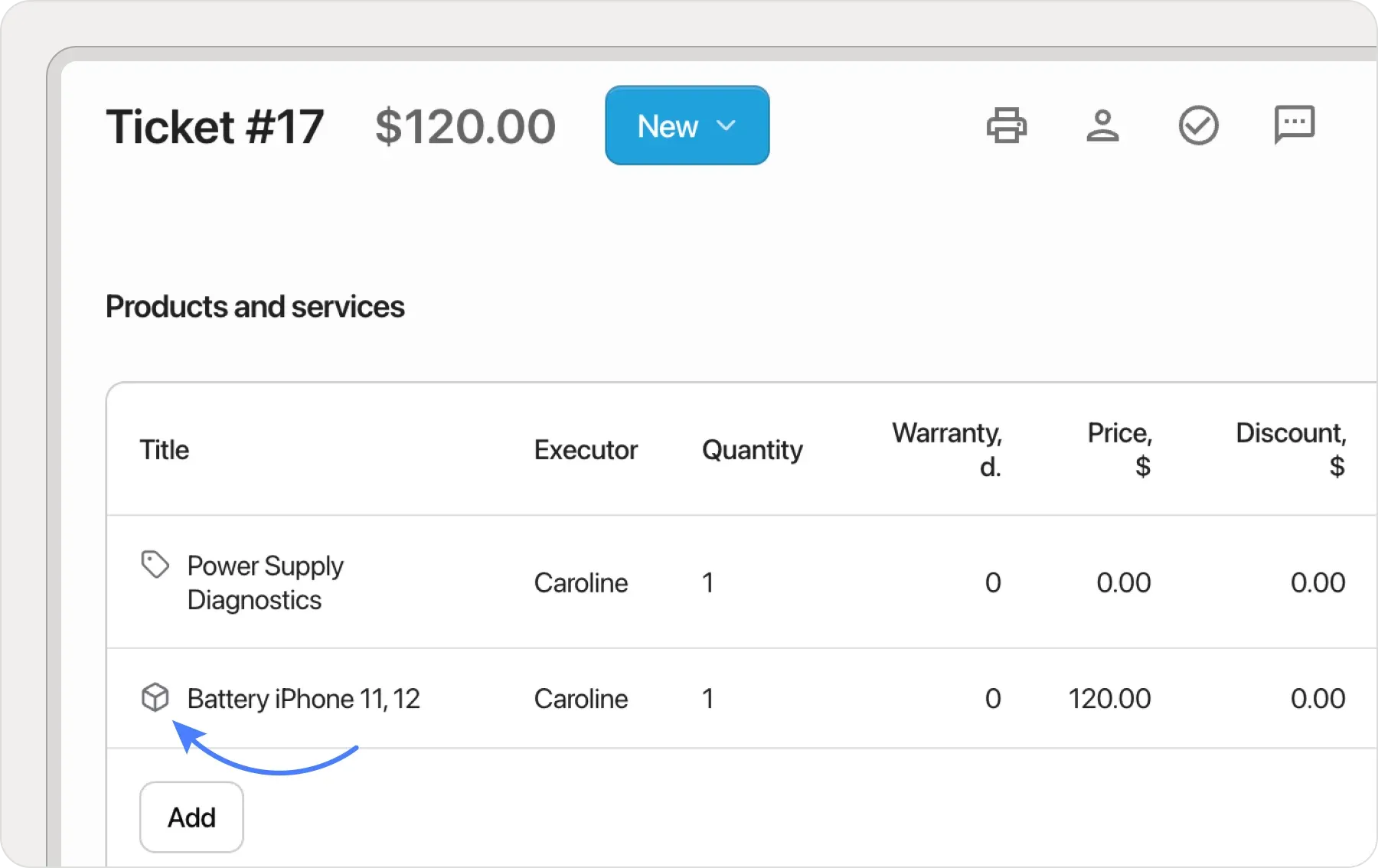This screenshot has height=868, width=1378.
Task: Click the box icon beside Battery iPhone
Action: (x=155, y=697)
